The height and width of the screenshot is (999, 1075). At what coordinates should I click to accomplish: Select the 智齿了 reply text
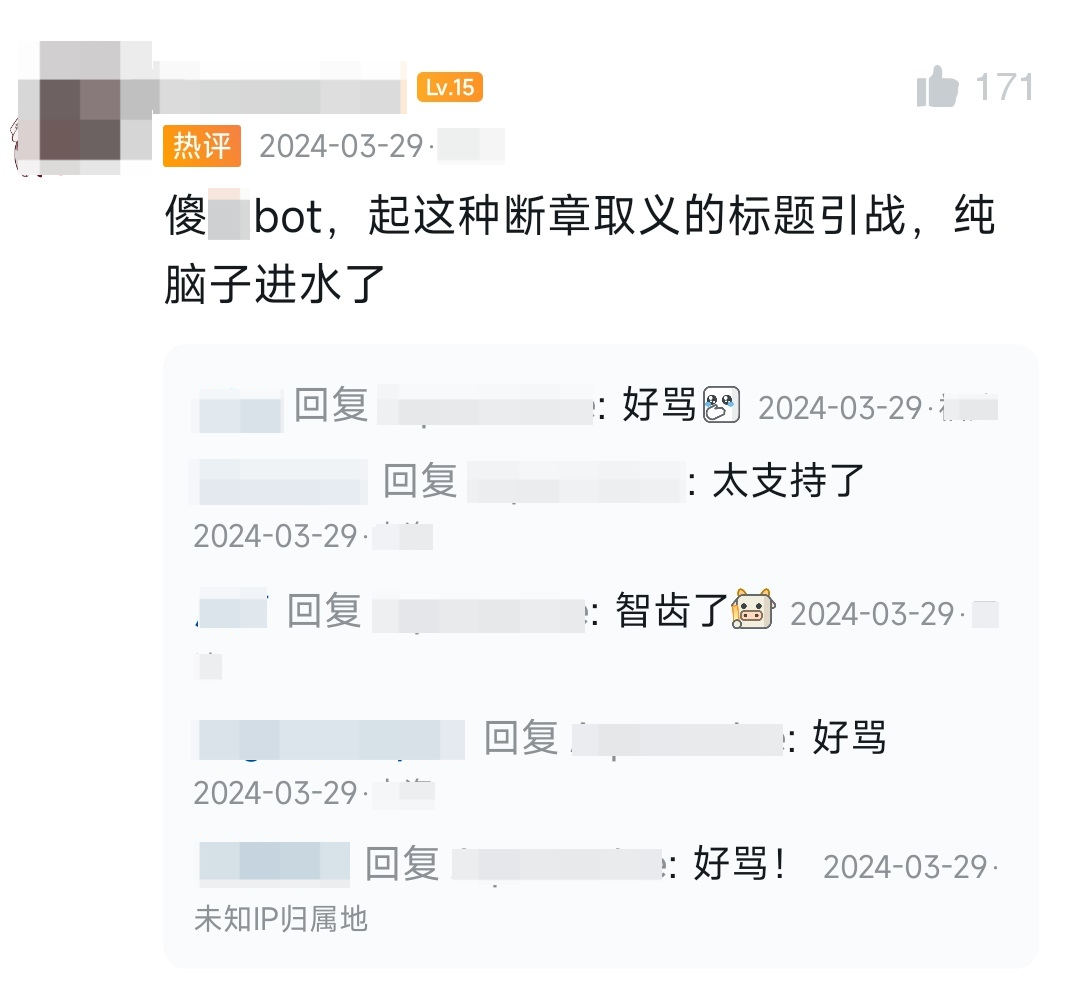pyautogui.click(x=671, y=610)
